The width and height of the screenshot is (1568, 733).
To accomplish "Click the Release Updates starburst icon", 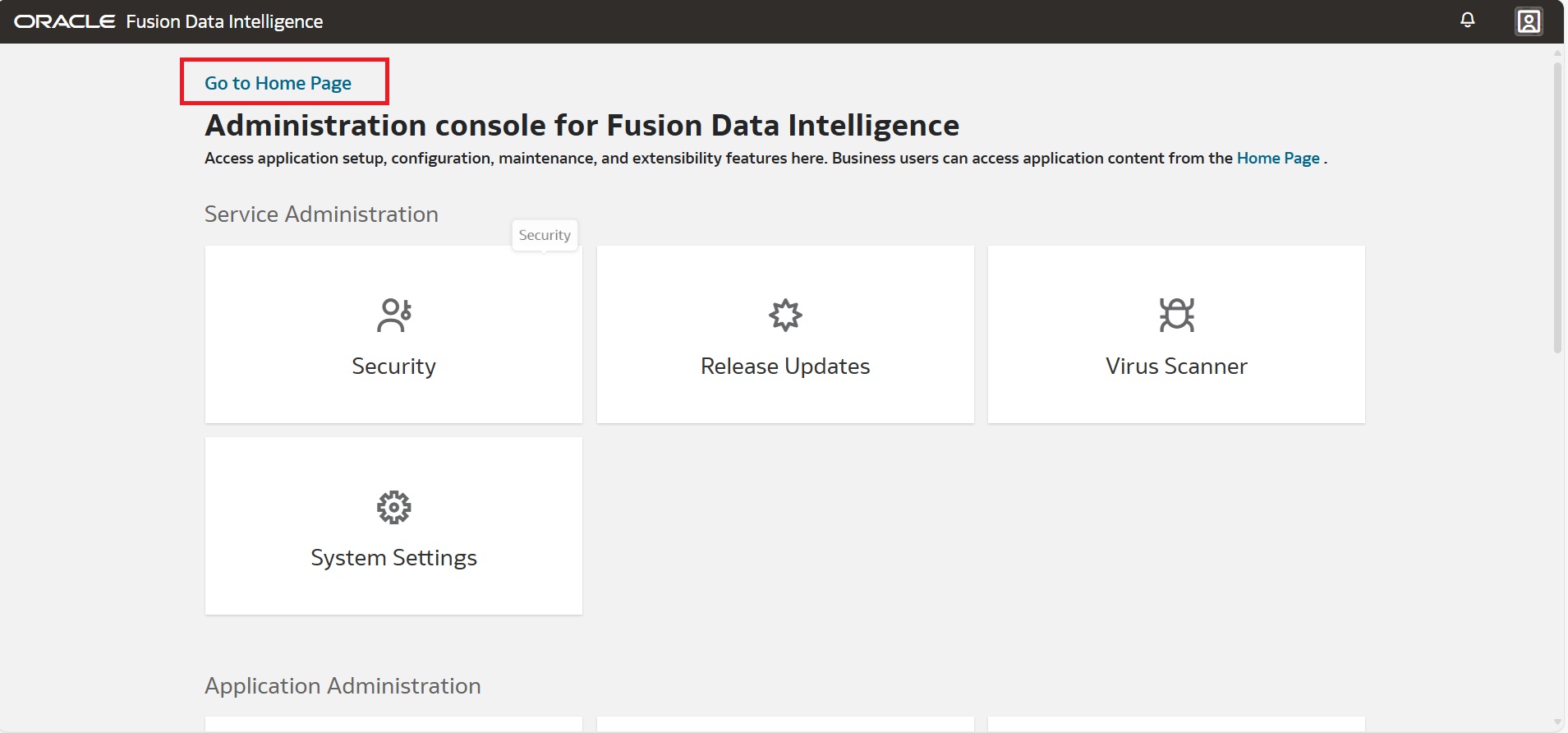I will [785, 315].
